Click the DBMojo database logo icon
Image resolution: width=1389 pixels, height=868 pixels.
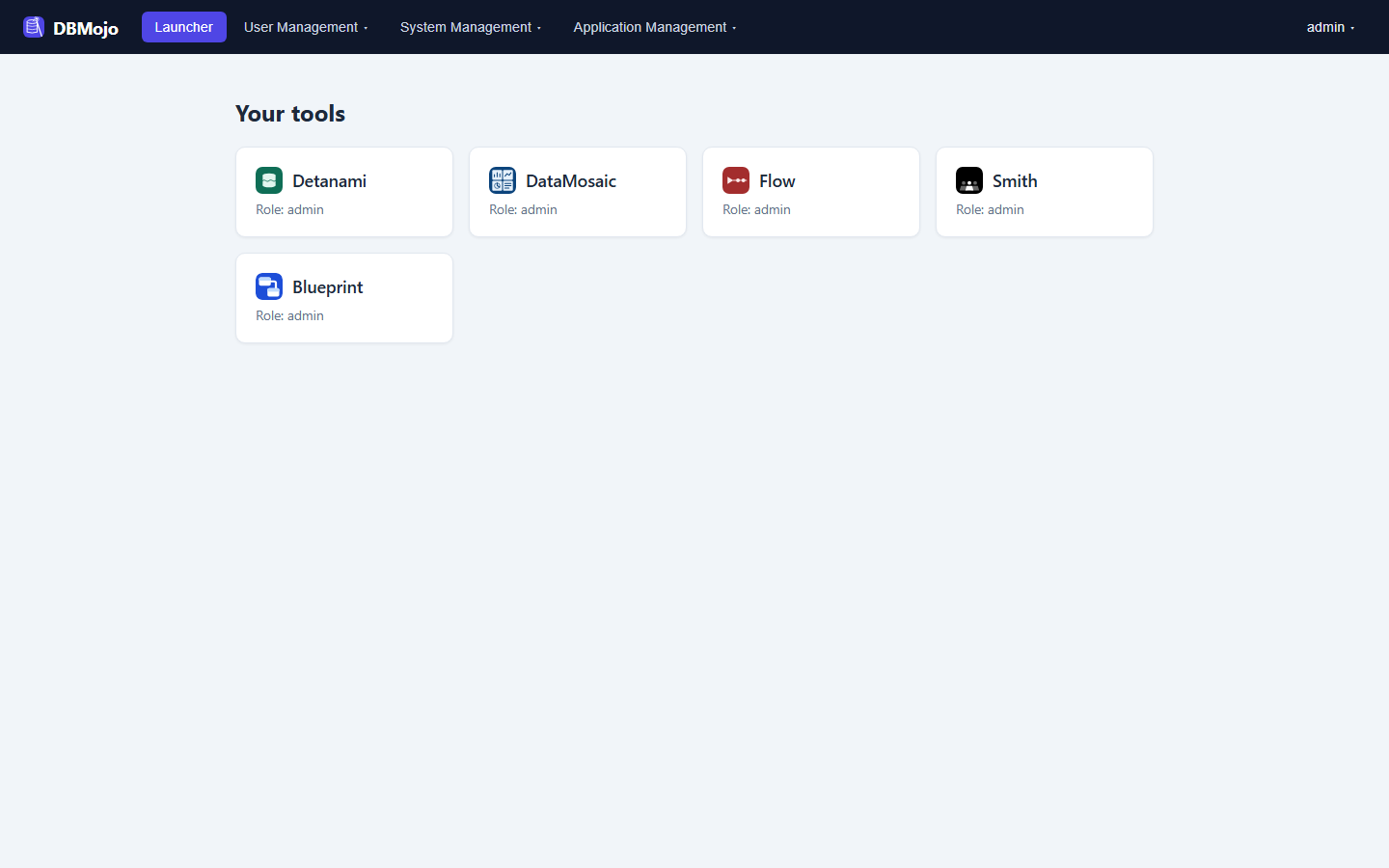[34, 27]
